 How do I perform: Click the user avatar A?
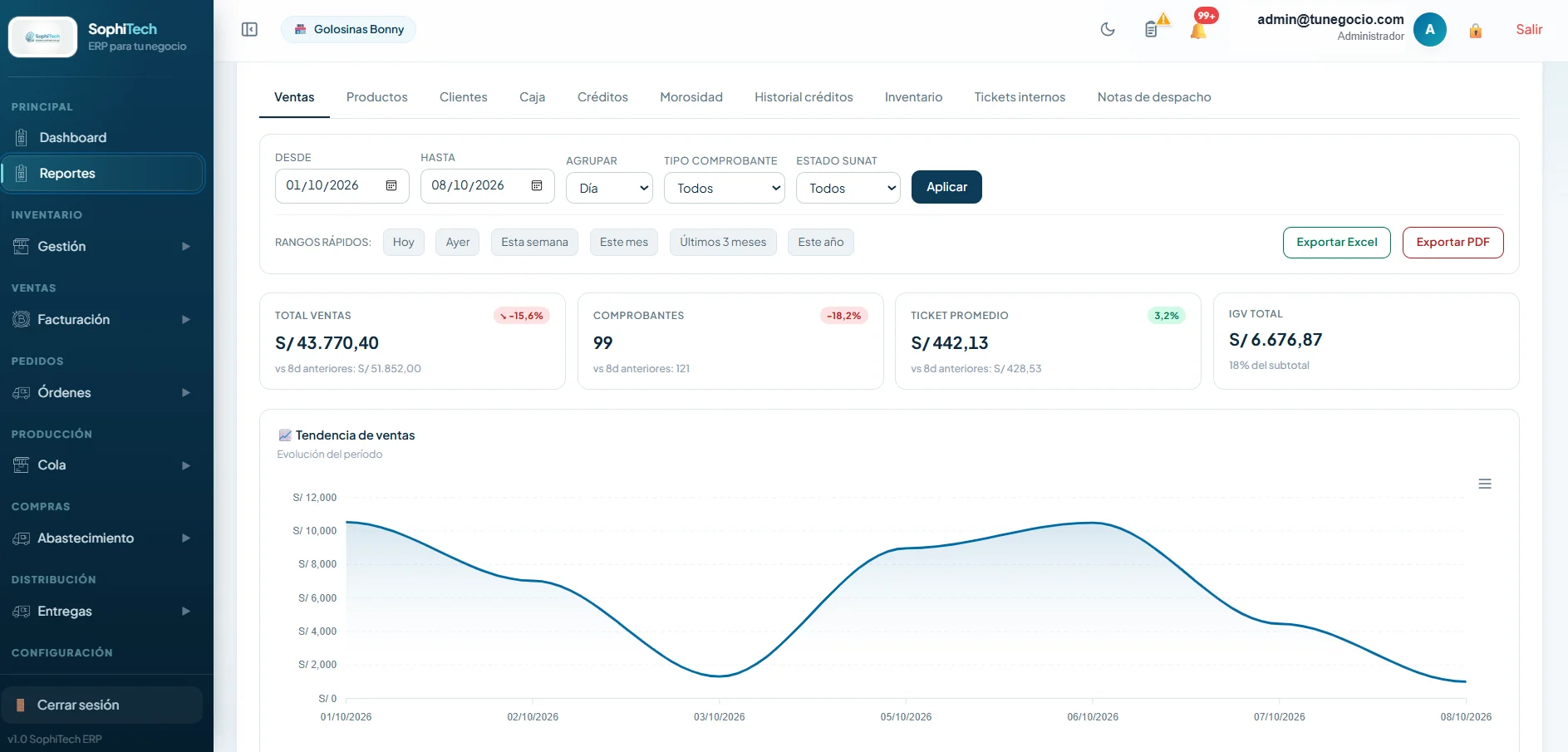pos(1430,30)
